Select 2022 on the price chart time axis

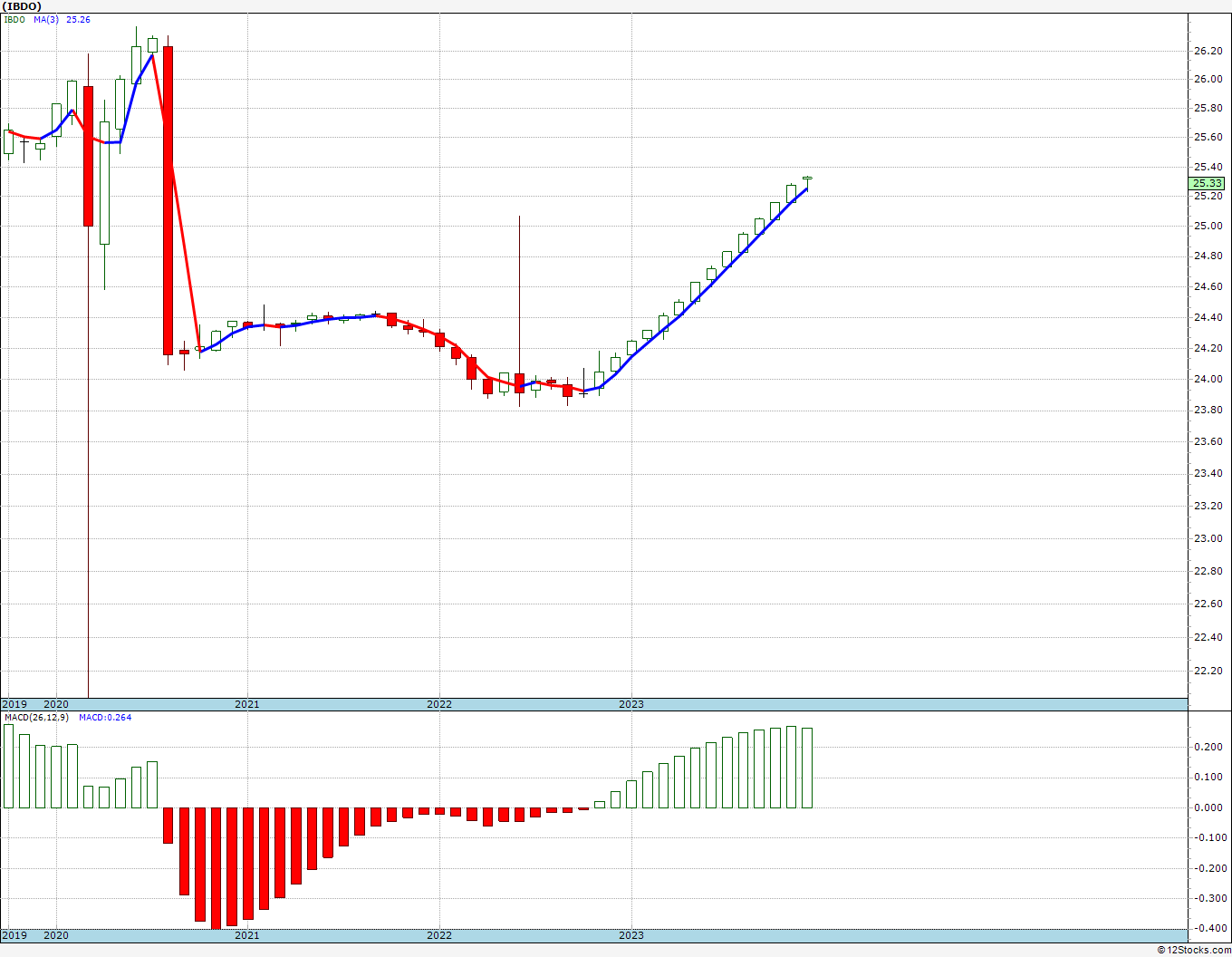[x=439, y=704]
